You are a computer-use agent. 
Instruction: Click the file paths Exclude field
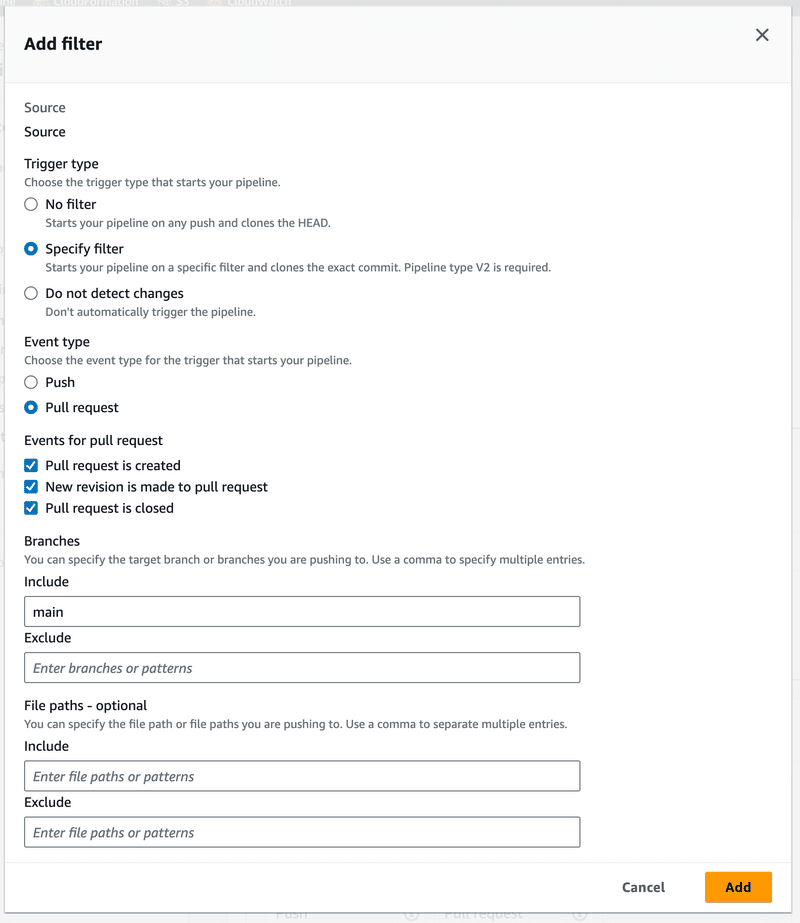tap(302, 832)
